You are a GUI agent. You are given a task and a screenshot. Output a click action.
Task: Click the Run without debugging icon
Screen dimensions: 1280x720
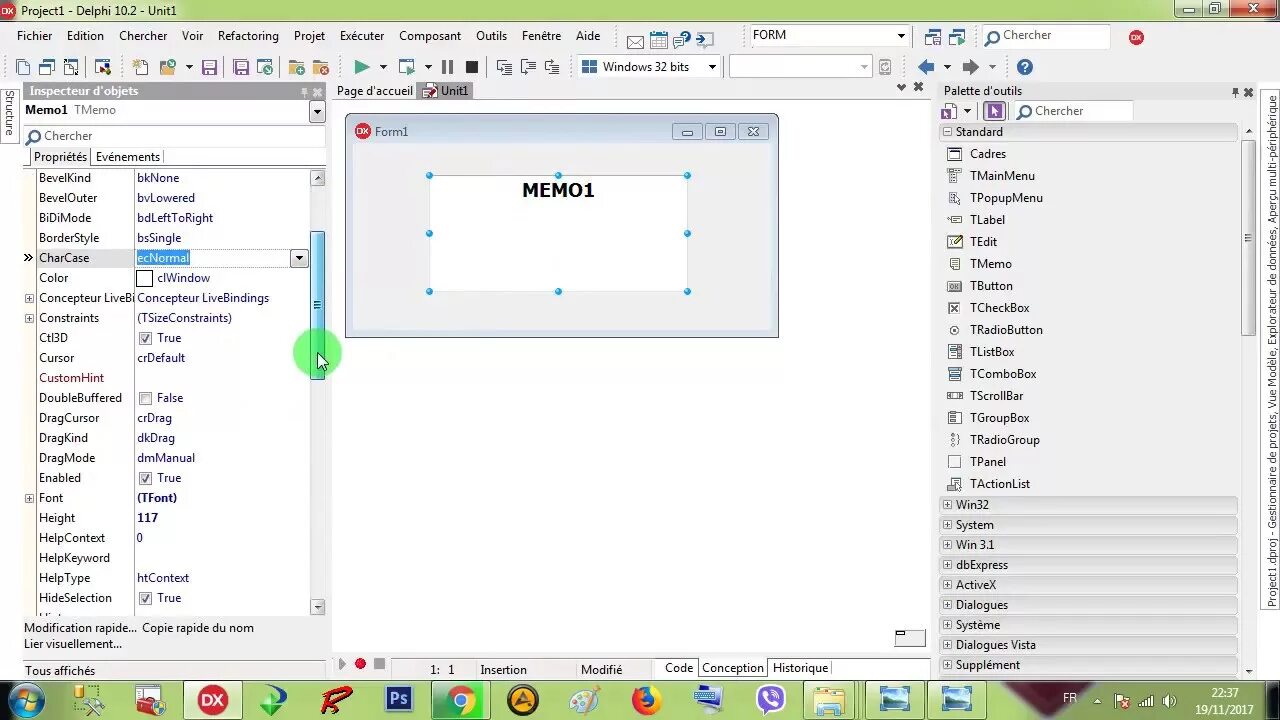point(407,67)
